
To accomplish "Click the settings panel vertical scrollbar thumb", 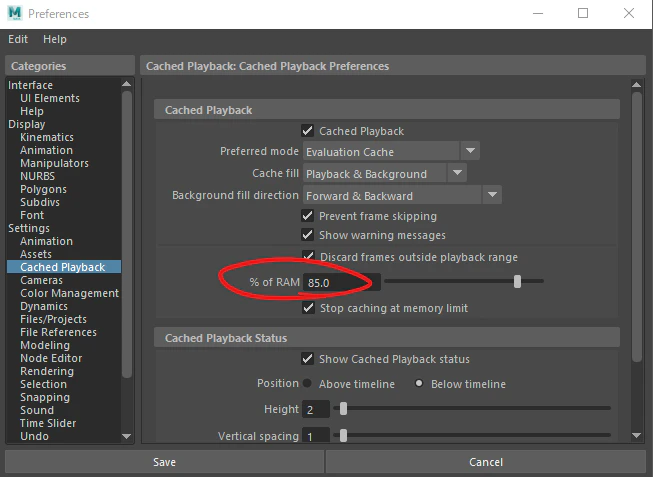I will pyautogui.click(x=636, y=227).
